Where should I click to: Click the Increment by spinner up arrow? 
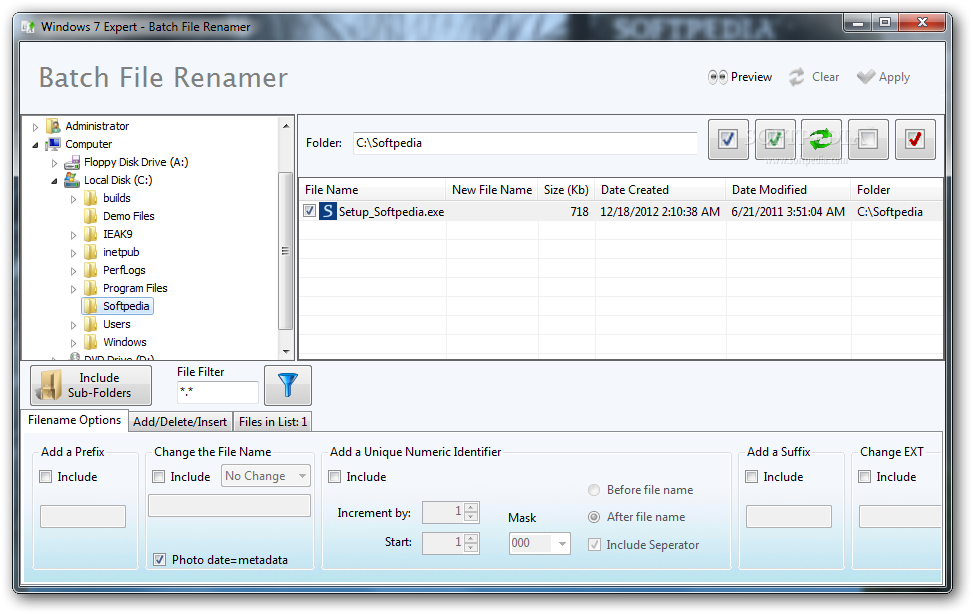(472, 507)
